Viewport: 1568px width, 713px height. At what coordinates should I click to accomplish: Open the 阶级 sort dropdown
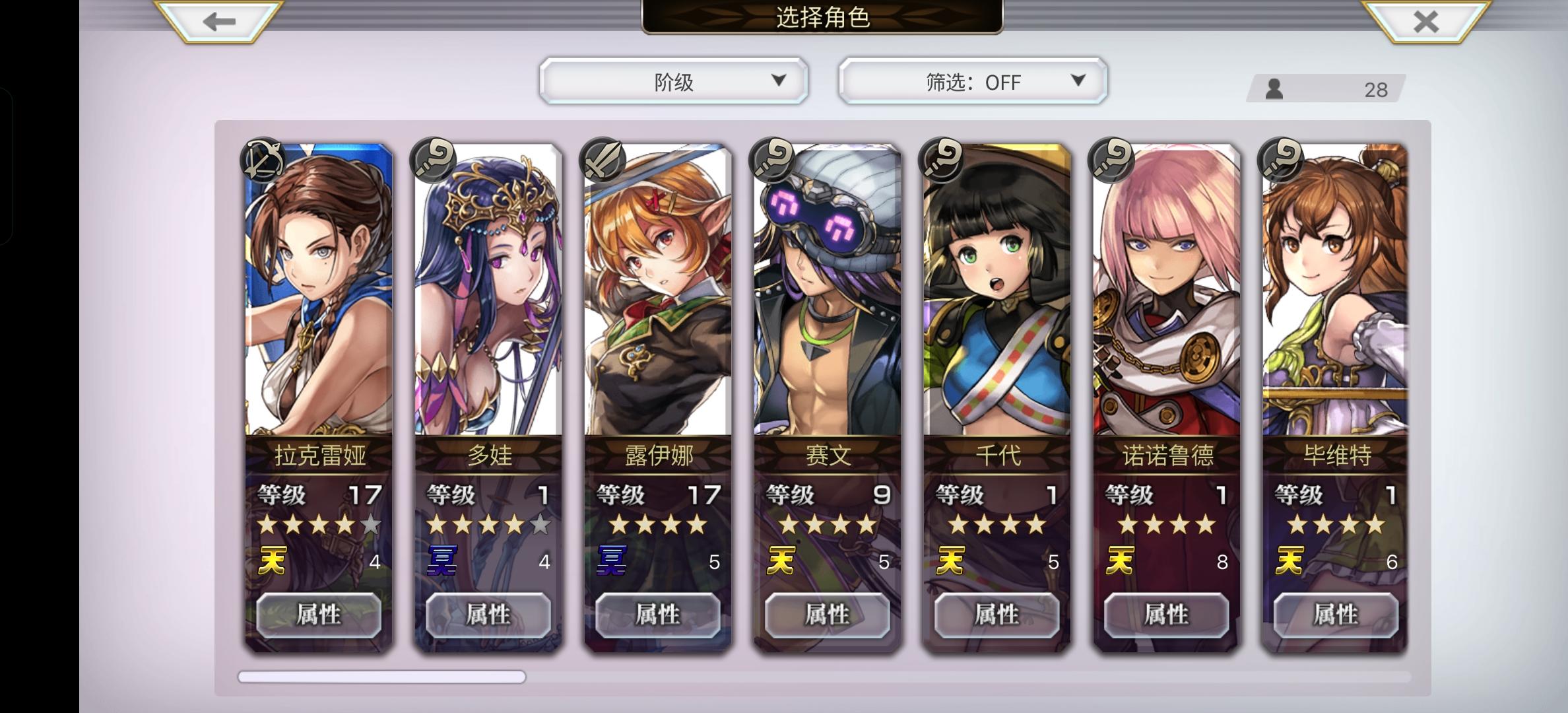674,82
